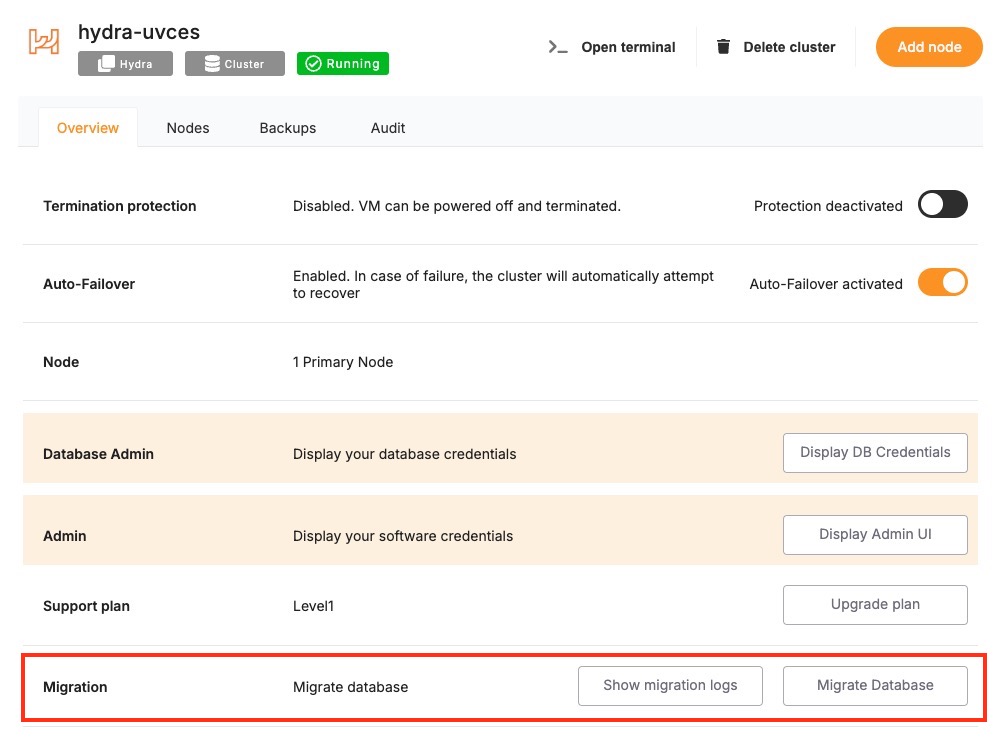Open the Display Admin UI button
This screenshot has width=1003, height=746.
coord(875,534)
